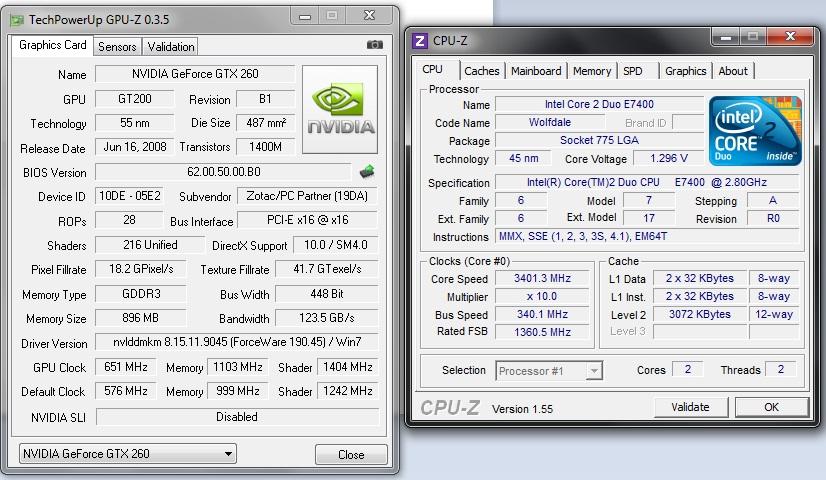The image size is (826, 480).
Task: Click the CPU-Z title bar Z icon
Action: [x=420, y=41]
